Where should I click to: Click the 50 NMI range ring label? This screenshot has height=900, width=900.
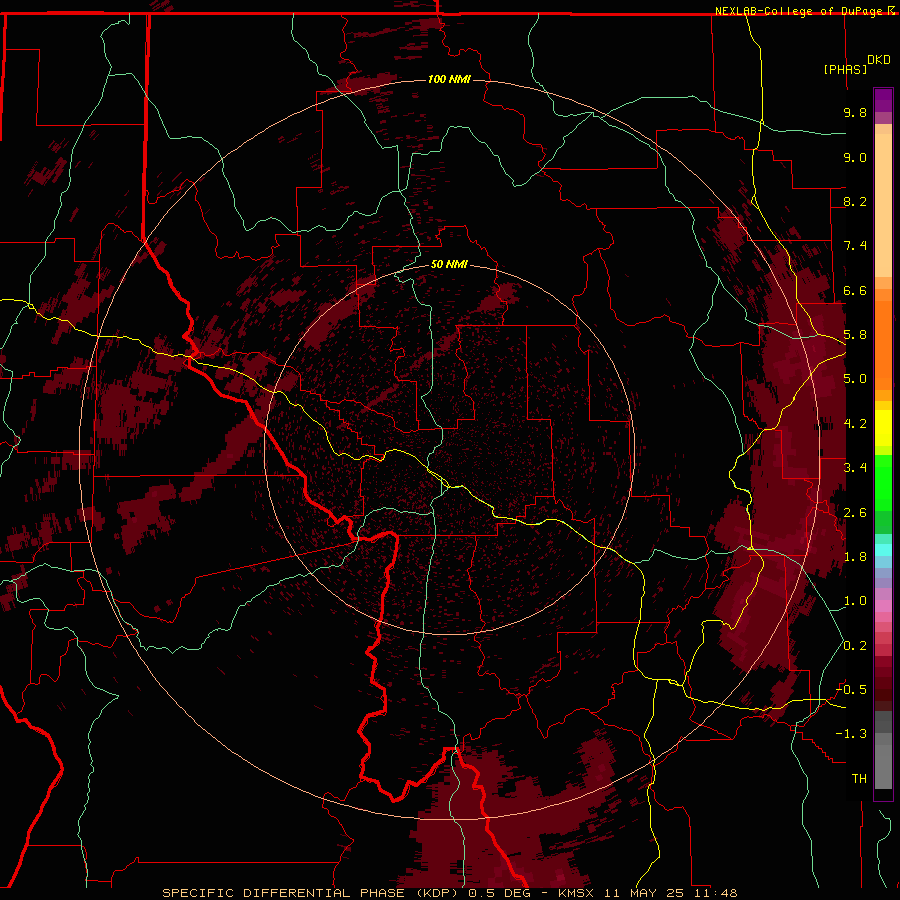[449, 264]
